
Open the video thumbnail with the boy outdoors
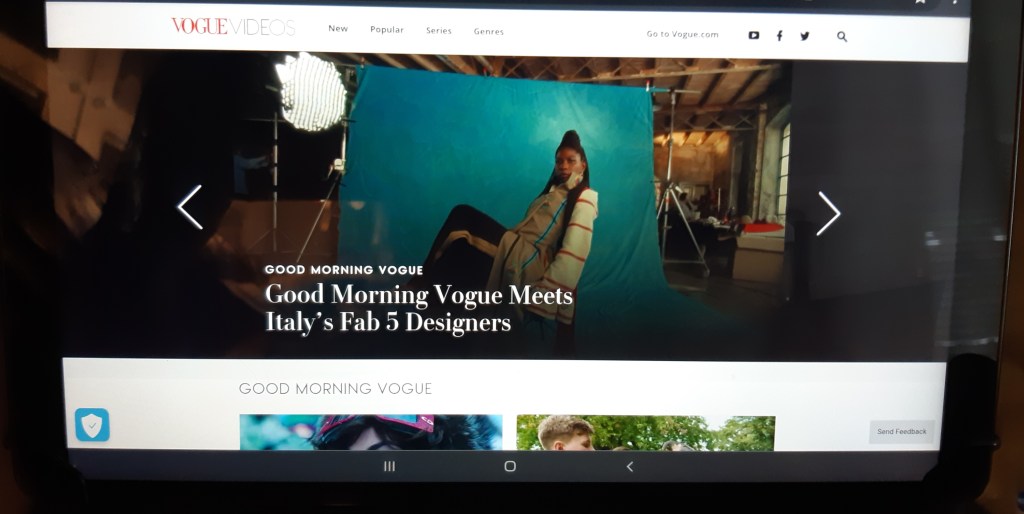click(645, 433)
